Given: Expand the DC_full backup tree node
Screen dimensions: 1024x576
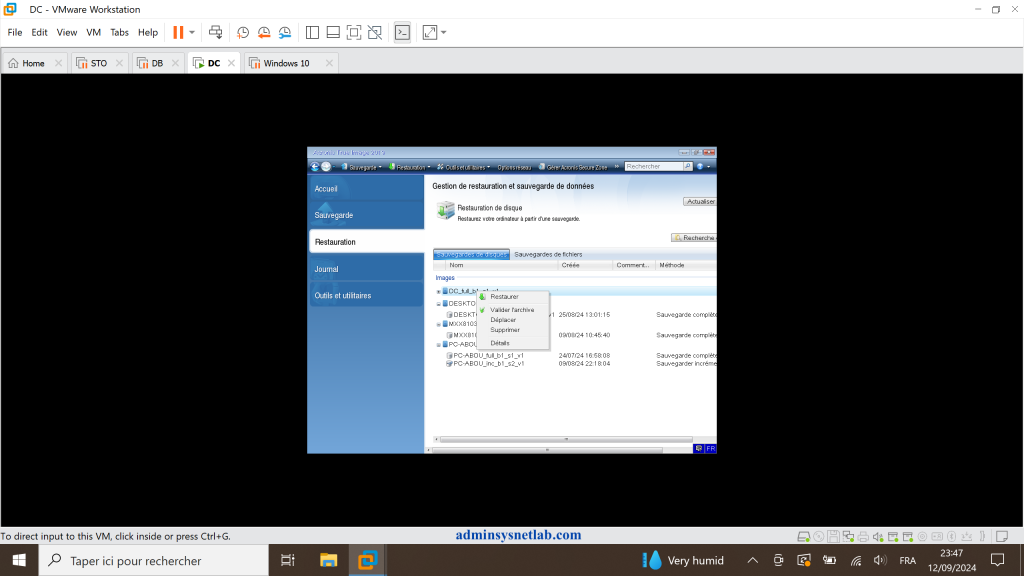Looking at the screenshot, I should (x=439, y=292).
